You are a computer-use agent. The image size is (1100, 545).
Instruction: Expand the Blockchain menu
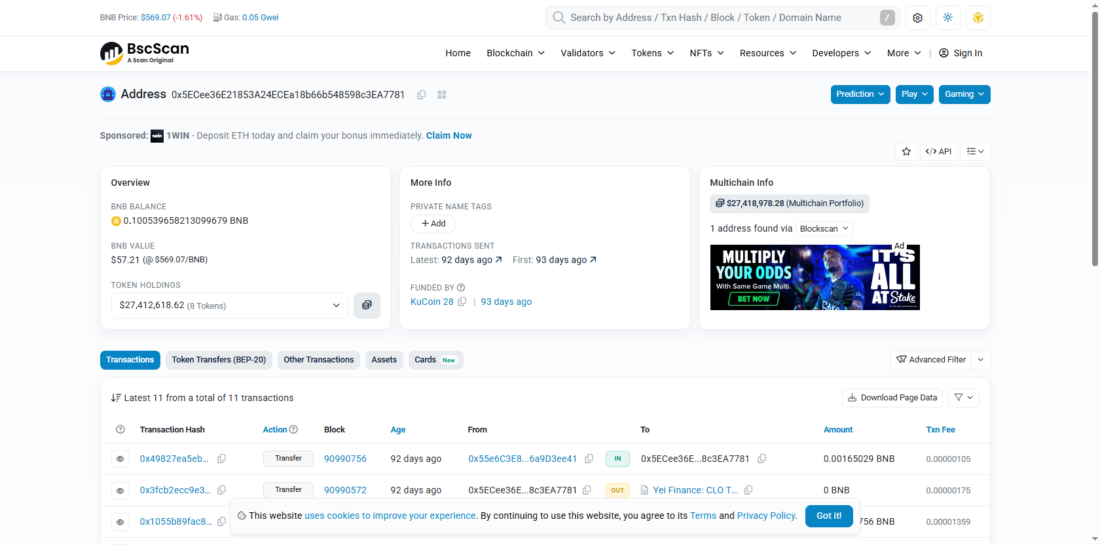point(516,53)
